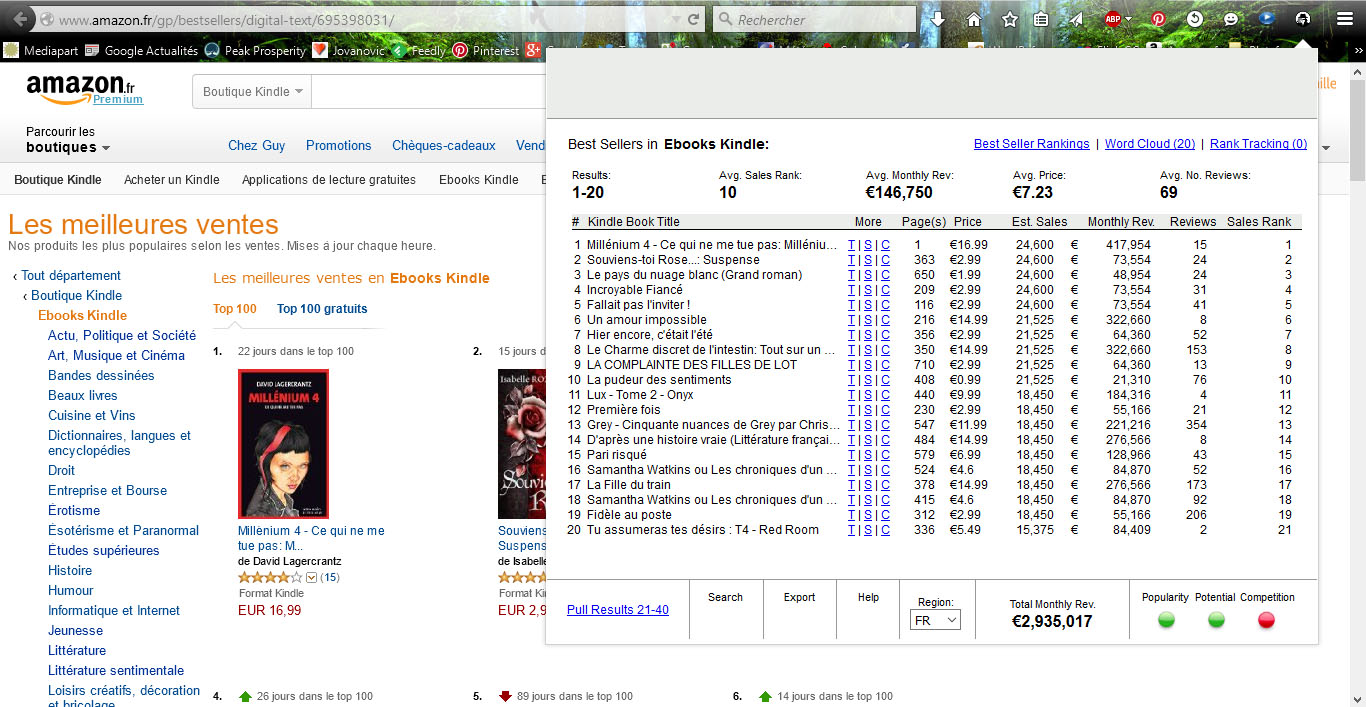Screen dimensions: 1366x707
Task: Bookmark this page with the star icon
Action: pos(1010,19)
